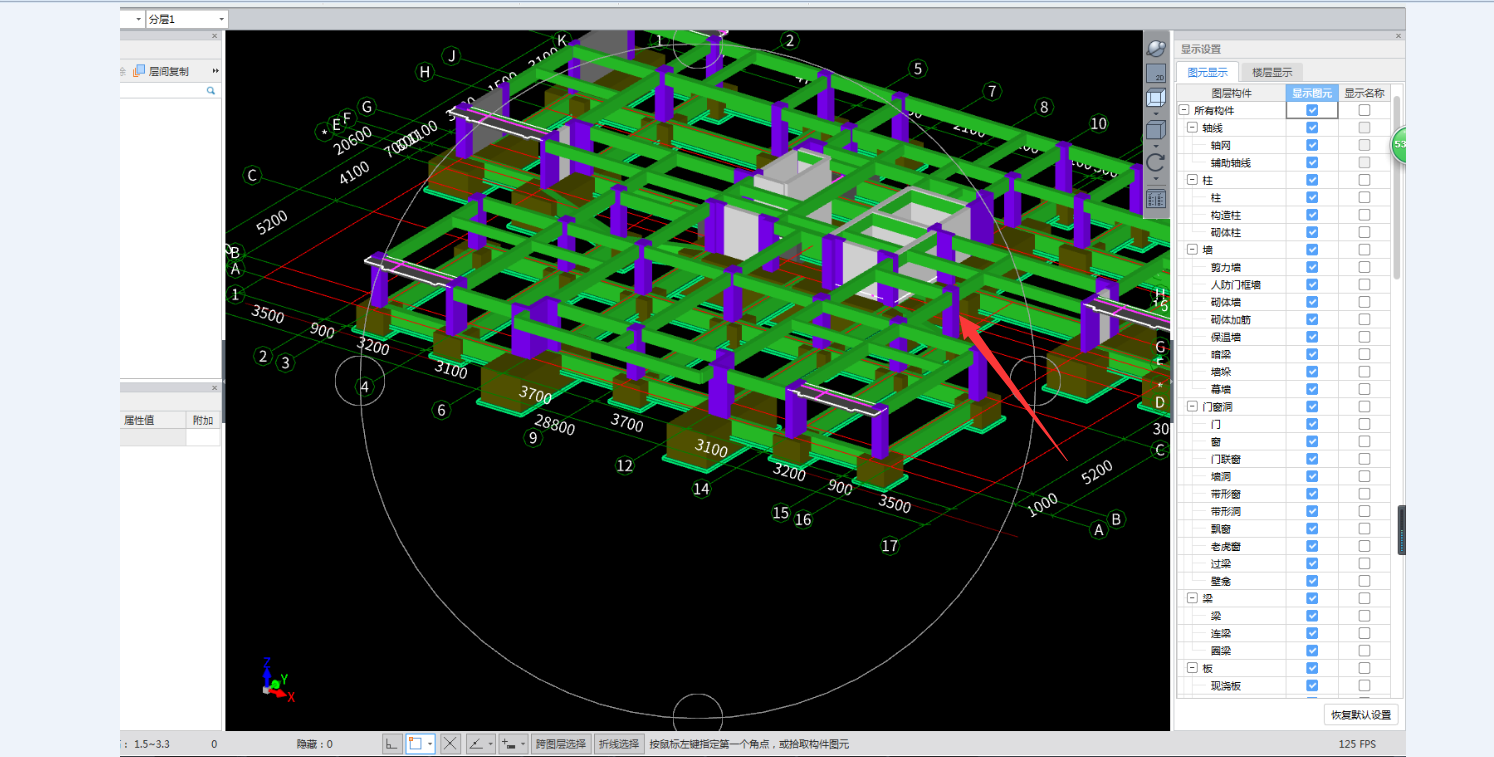Open the angle snap dropdown arrow
The width and height of the screenshot is (1494, 757).
click(491, 744)
